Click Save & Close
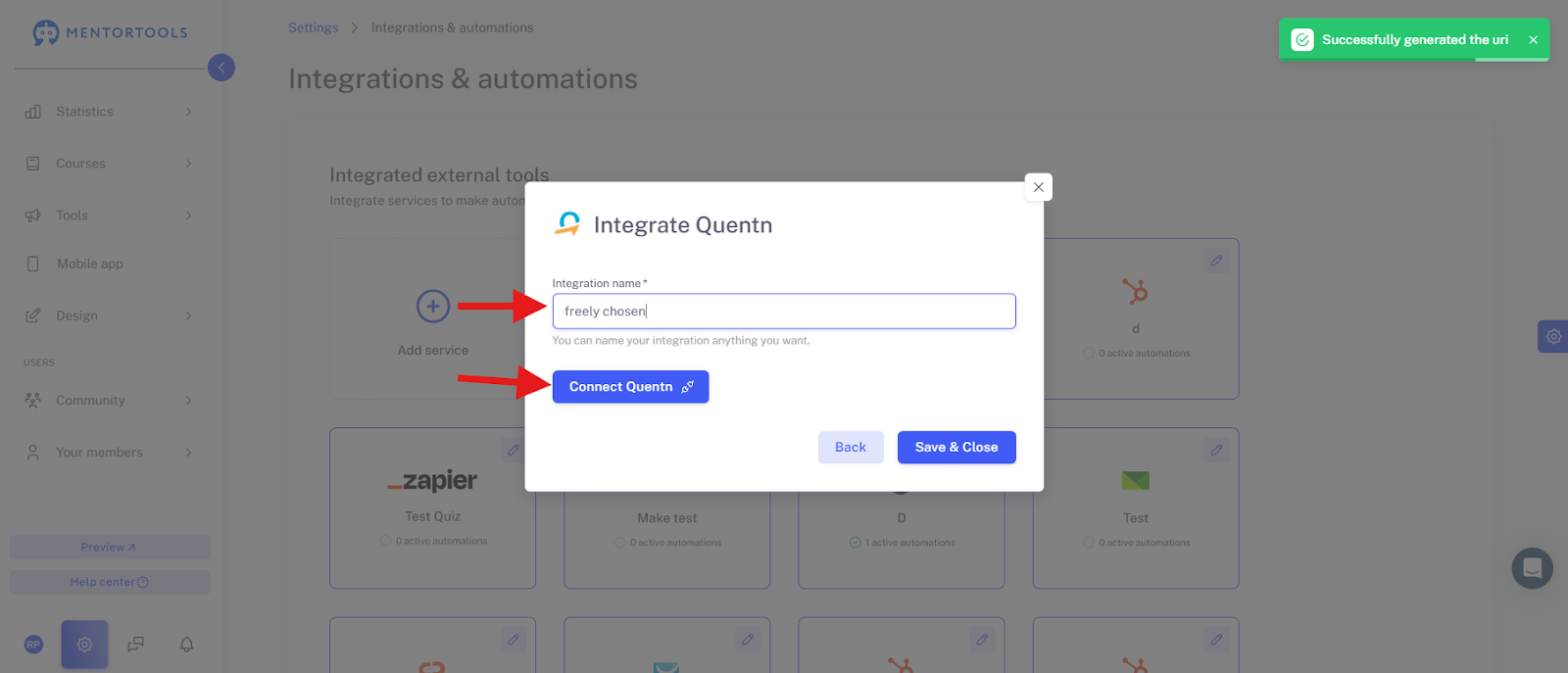 pos(956,448)
